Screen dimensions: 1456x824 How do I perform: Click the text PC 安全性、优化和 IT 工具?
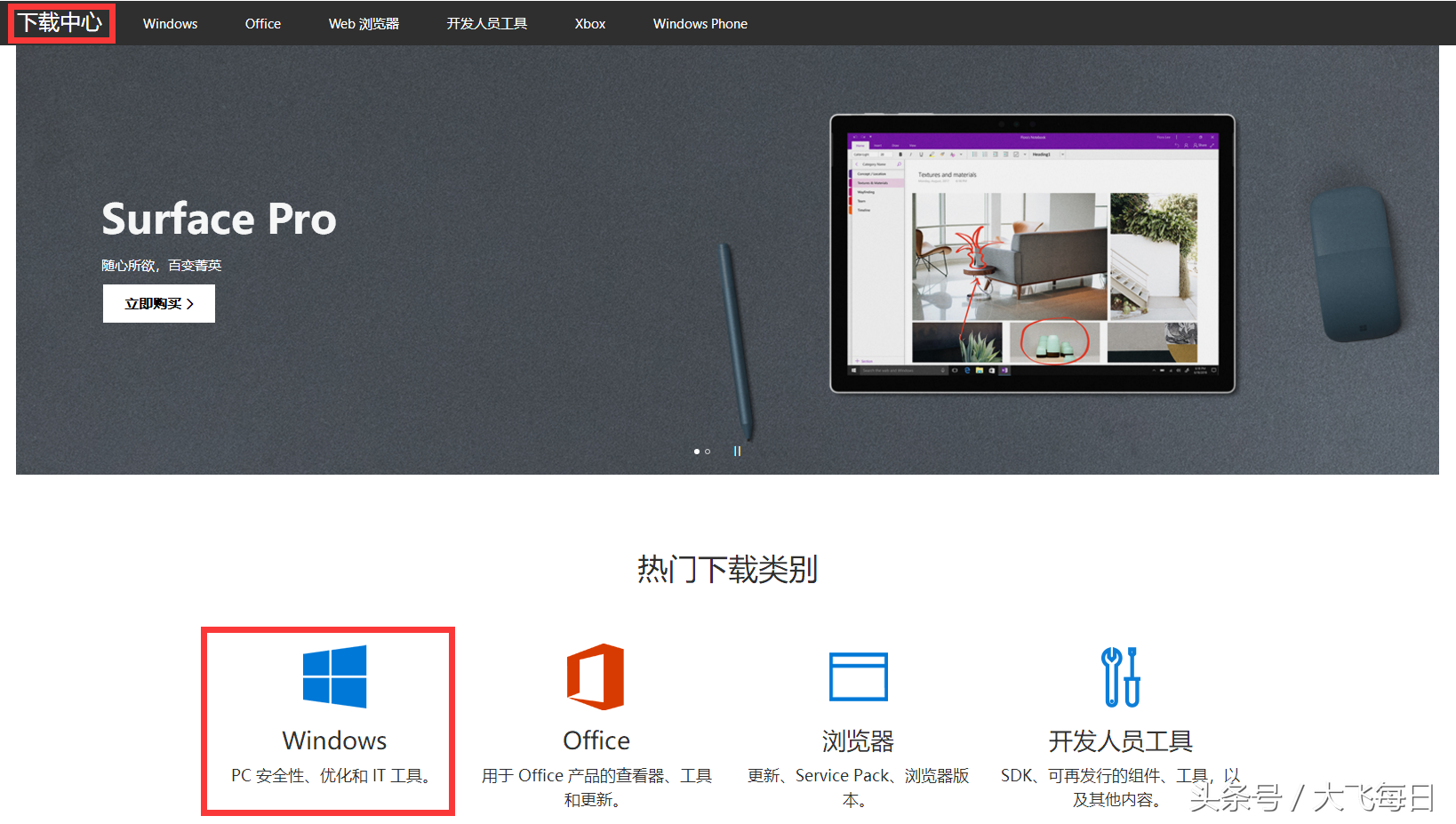click(x=331, y=776)
